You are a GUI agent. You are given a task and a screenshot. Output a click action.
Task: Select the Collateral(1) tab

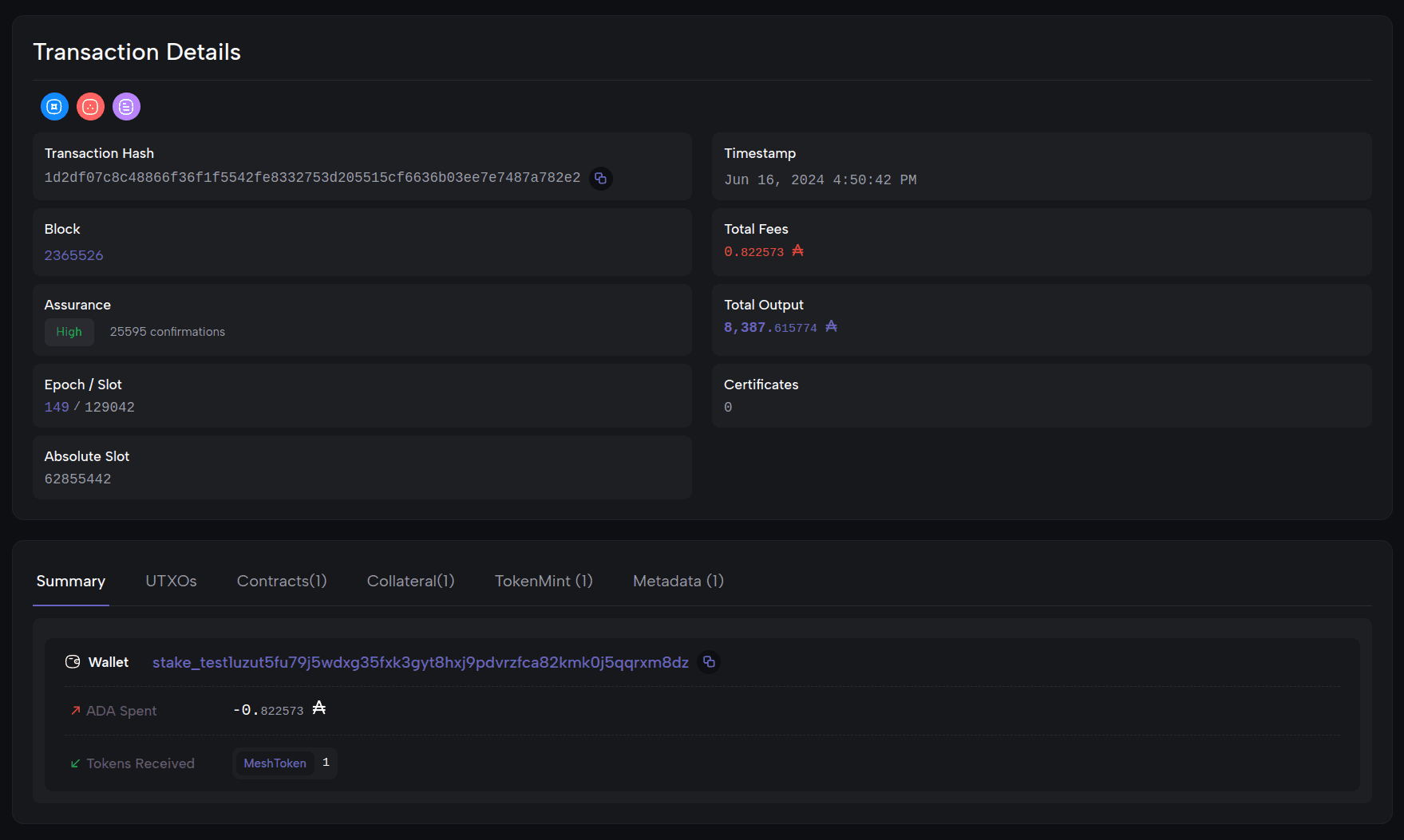click(410, 581)
